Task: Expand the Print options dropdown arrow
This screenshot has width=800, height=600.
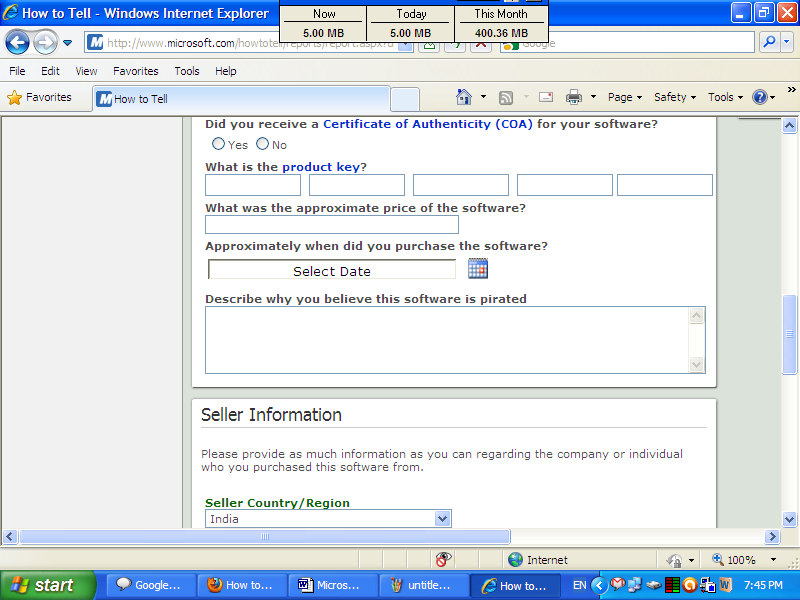Action: [593, 96]
